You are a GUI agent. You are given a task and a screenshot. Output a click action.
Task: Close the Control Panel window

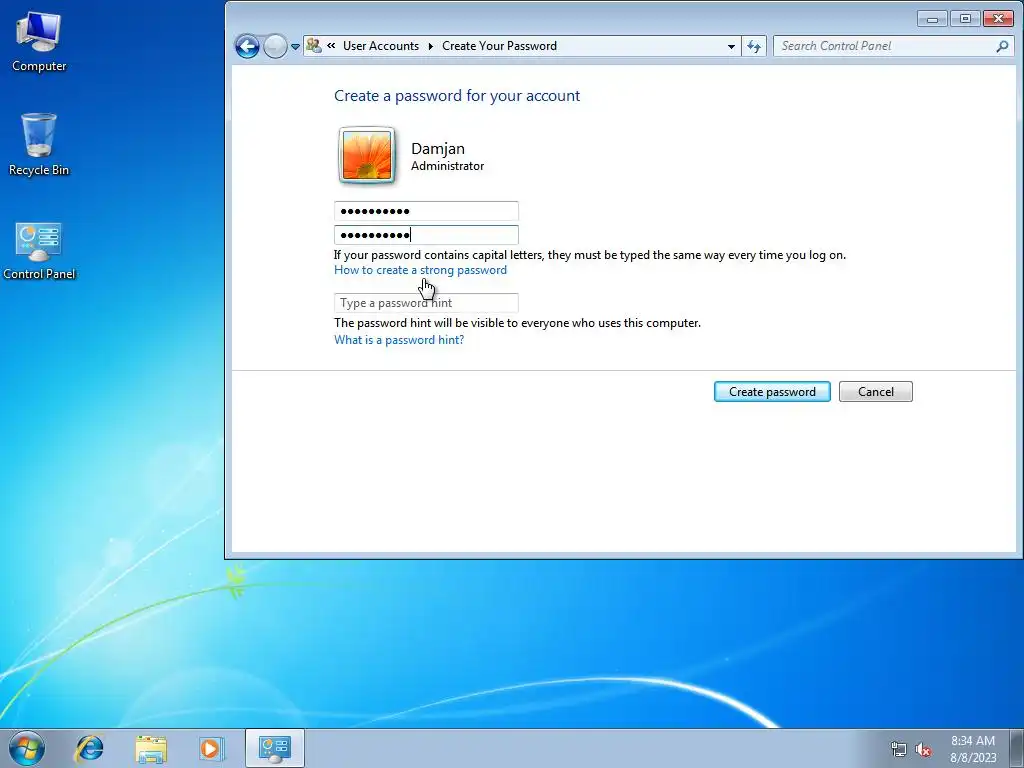[998, 19]
